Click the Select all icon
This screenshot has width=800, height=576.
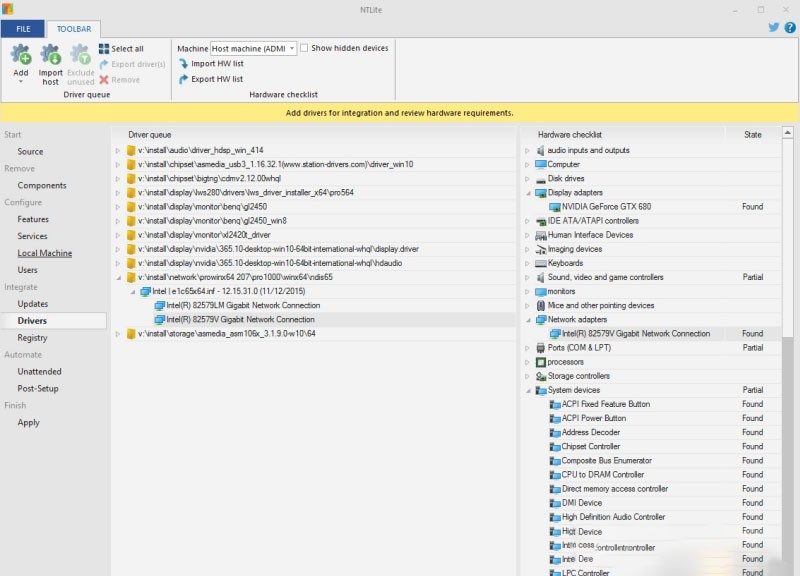click(104, 48)
